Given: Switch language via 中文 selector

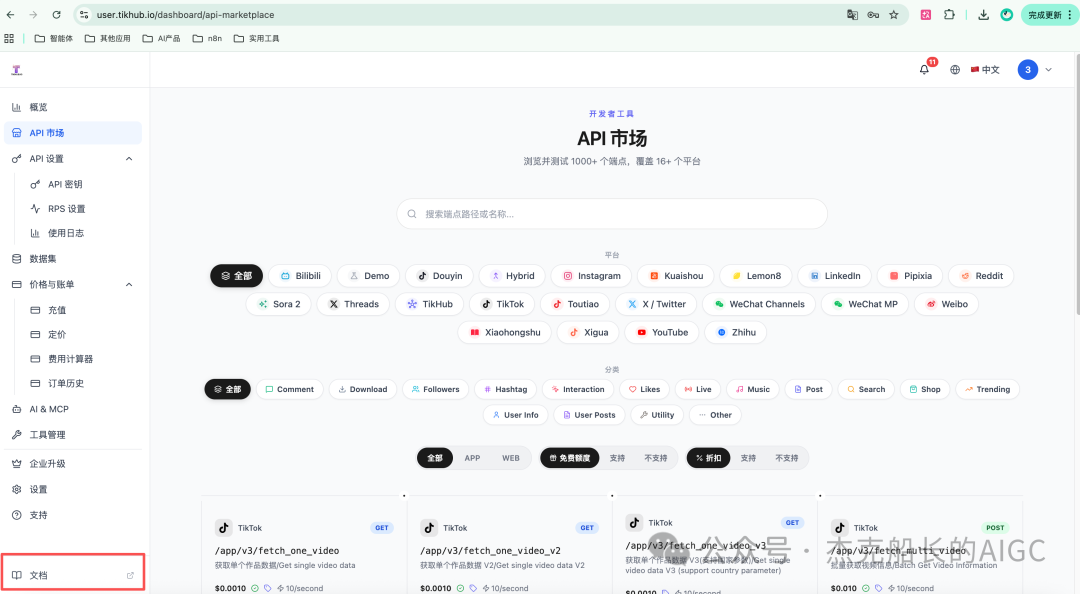Looking at the screenshot, I should [985, 70].
